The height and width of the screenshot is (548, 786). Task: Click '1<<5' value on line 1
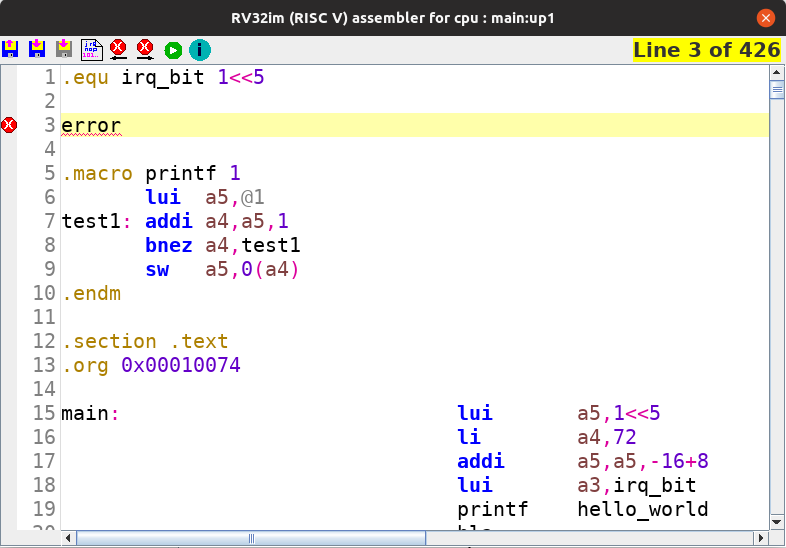[241, 78]
